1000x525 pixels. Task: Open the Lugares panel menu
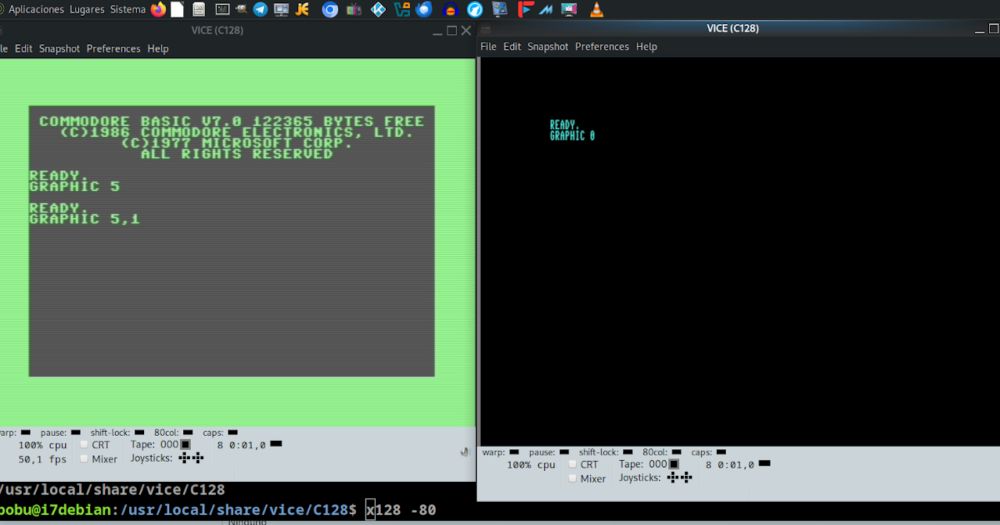(87, 10)
